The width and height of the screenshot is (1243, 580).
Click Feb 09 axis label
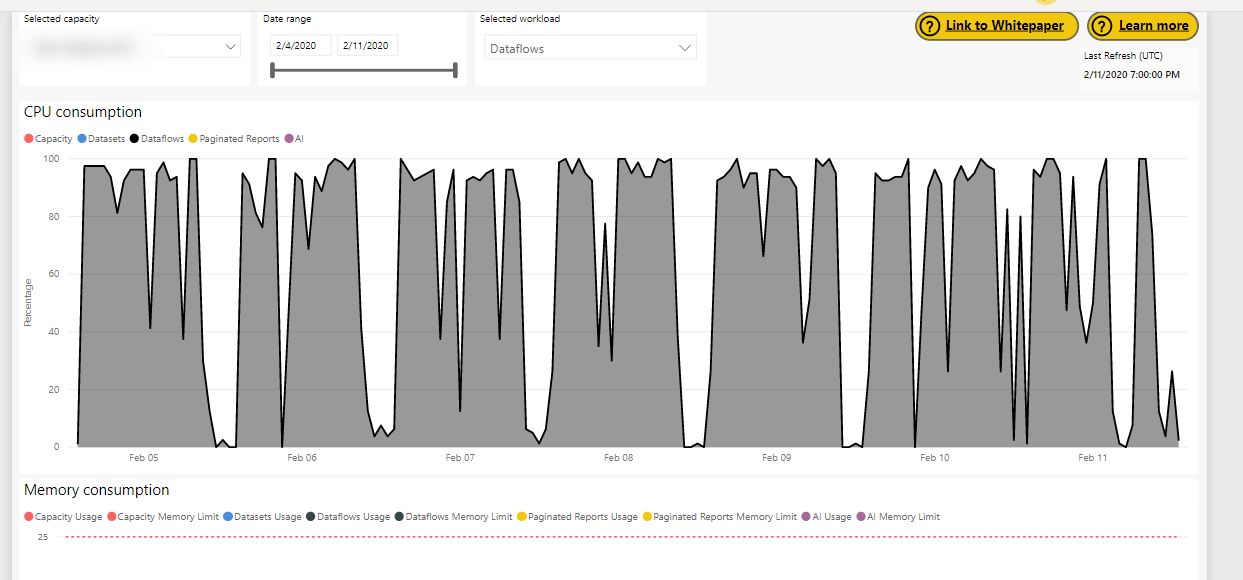point(777,458)
